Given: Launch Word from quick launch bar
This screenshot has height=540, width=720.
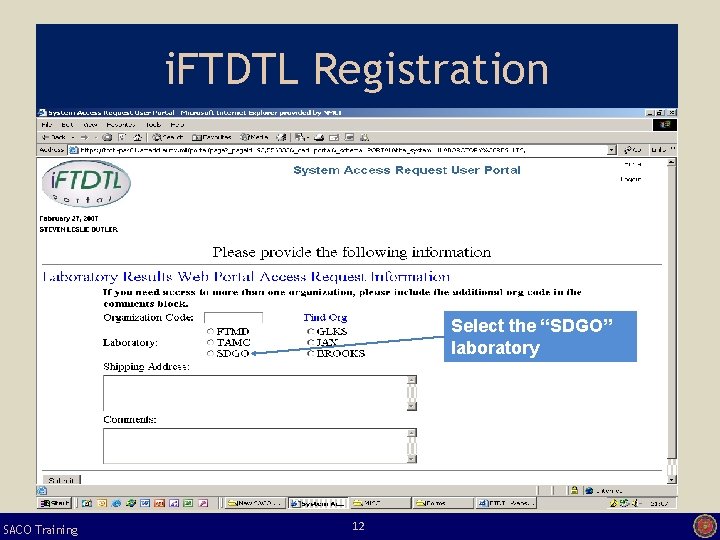Looking at the screenshot, I should tap(145, 503).
